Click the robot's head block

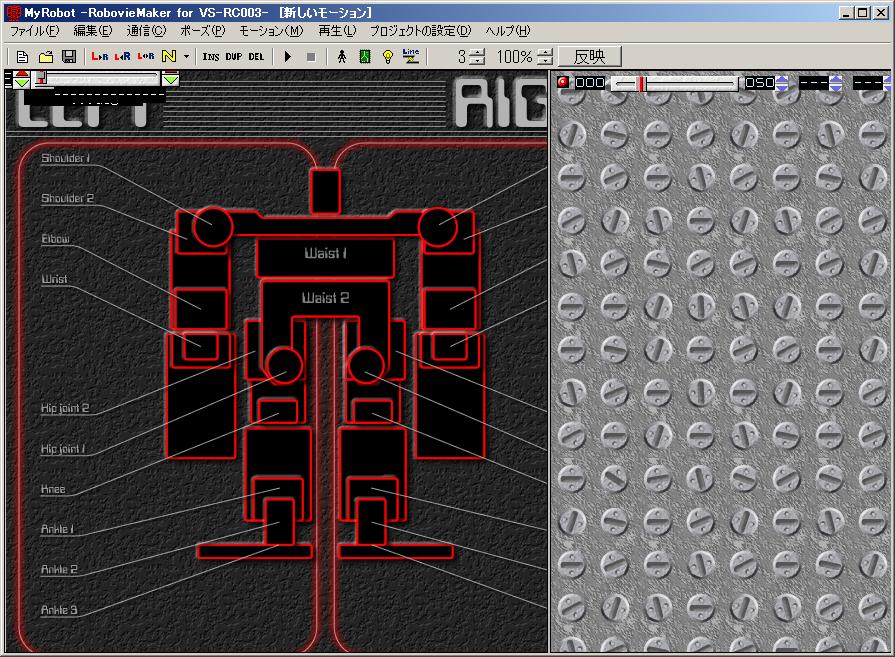pos(325,191)
